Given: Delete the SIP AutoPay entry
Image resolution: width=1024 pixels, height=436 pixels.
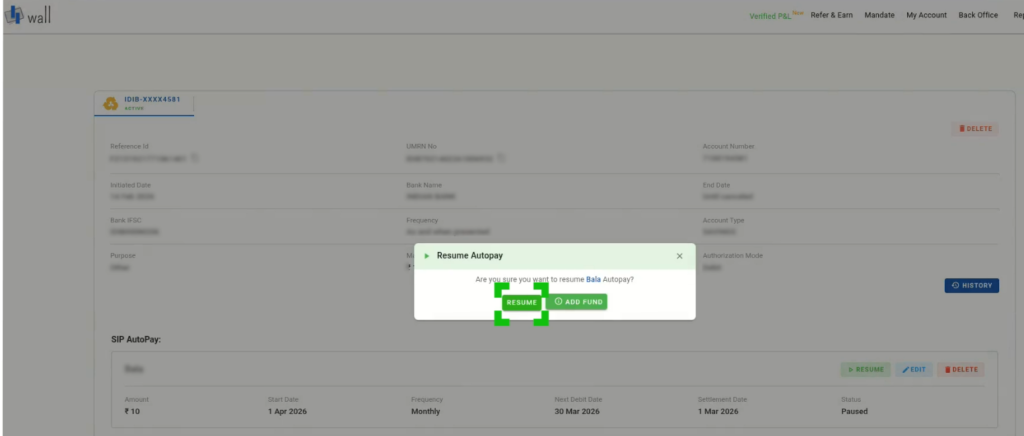Looking at the screenshot, I should pyautogui.click(x=960, y=369).
